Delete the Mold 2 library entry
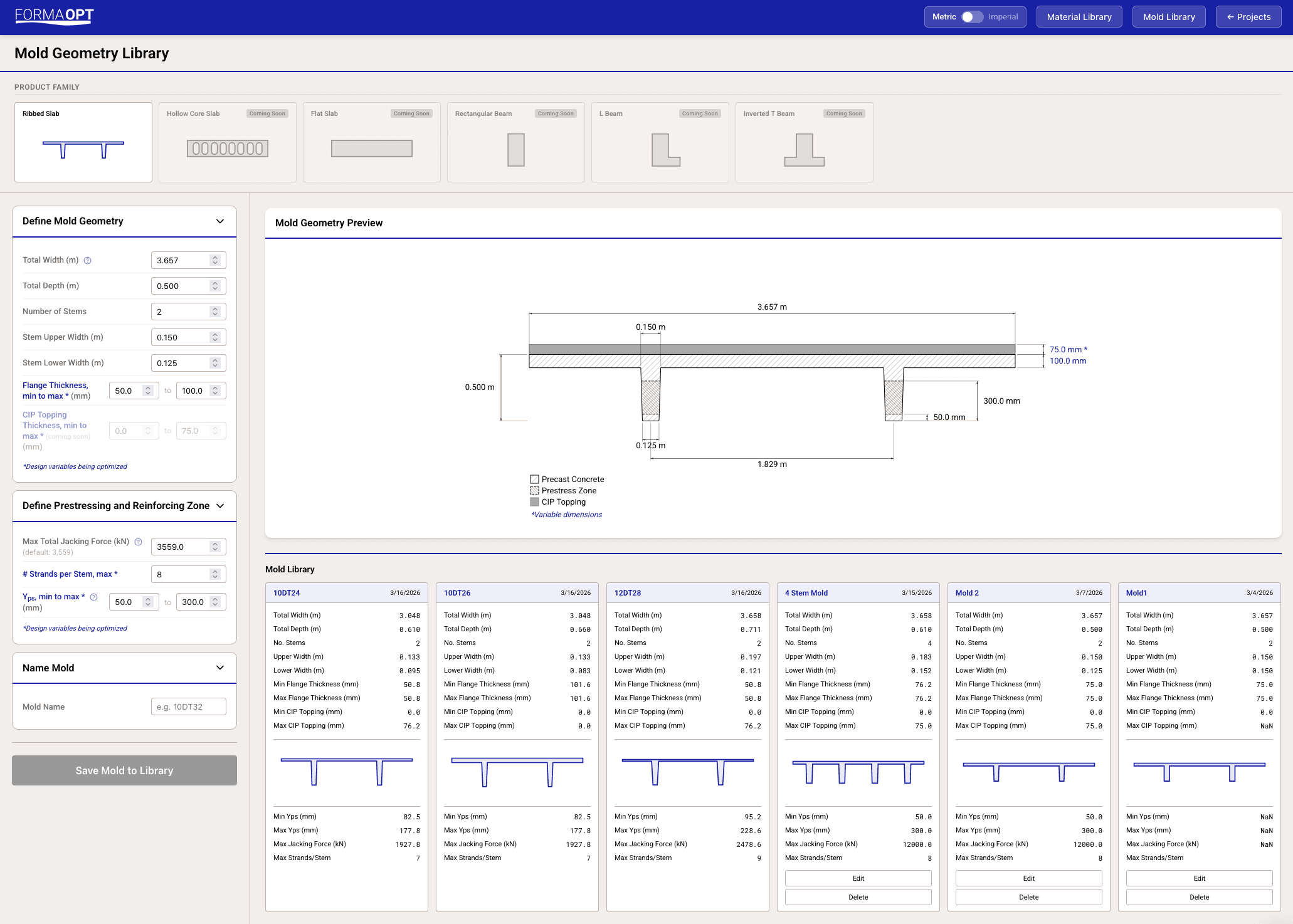The image size is (1293, 924). click(x=1028, y=897)
